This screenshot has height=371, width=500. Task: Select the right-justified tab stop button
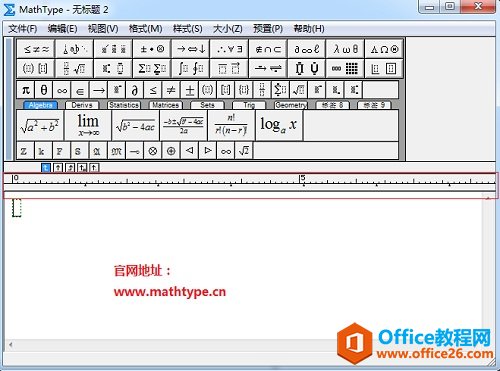[70, 167]
